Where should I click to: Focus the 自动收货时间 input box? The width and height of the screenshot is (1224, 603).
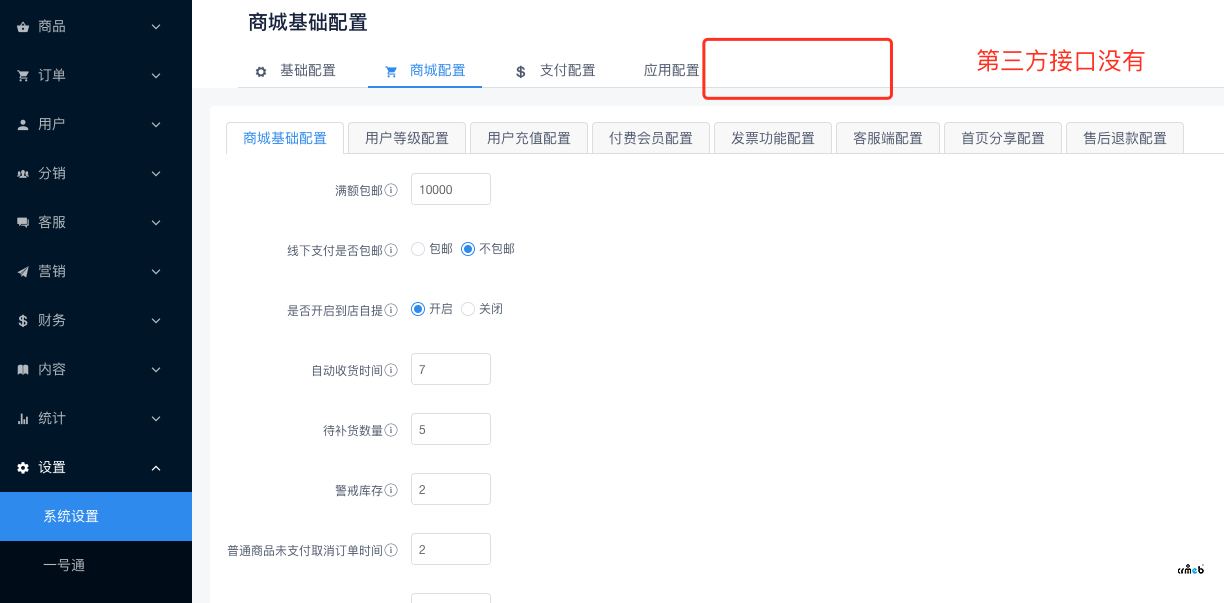(450, 369)
